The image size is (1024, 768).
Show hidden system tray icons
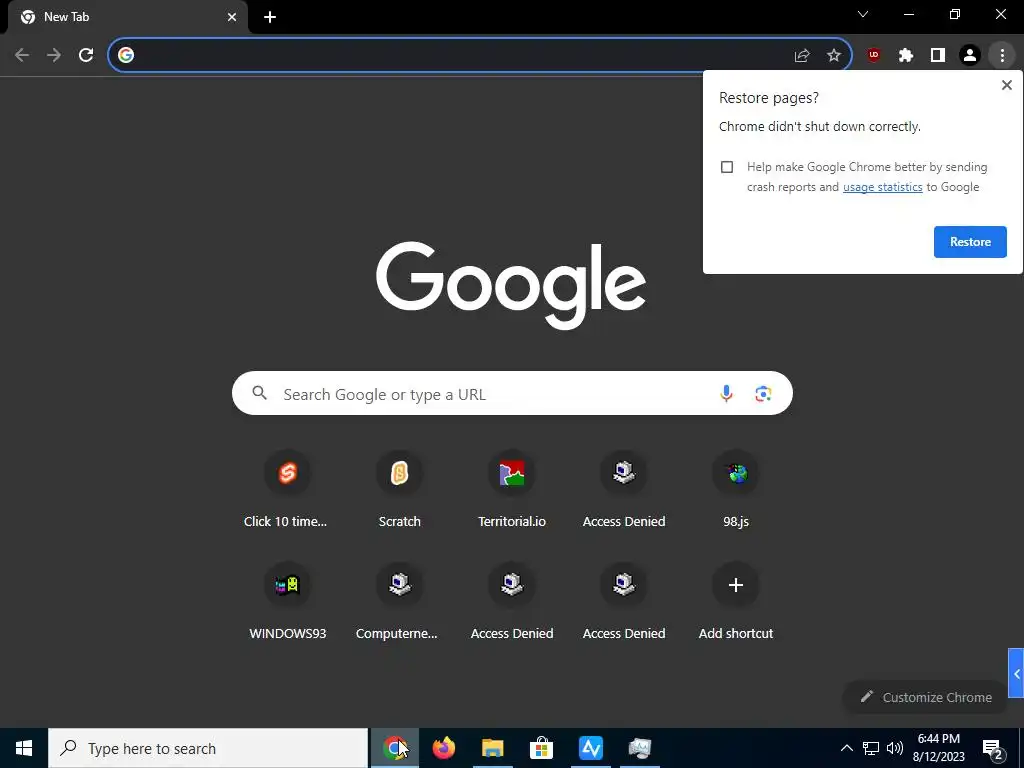[846, 748]
